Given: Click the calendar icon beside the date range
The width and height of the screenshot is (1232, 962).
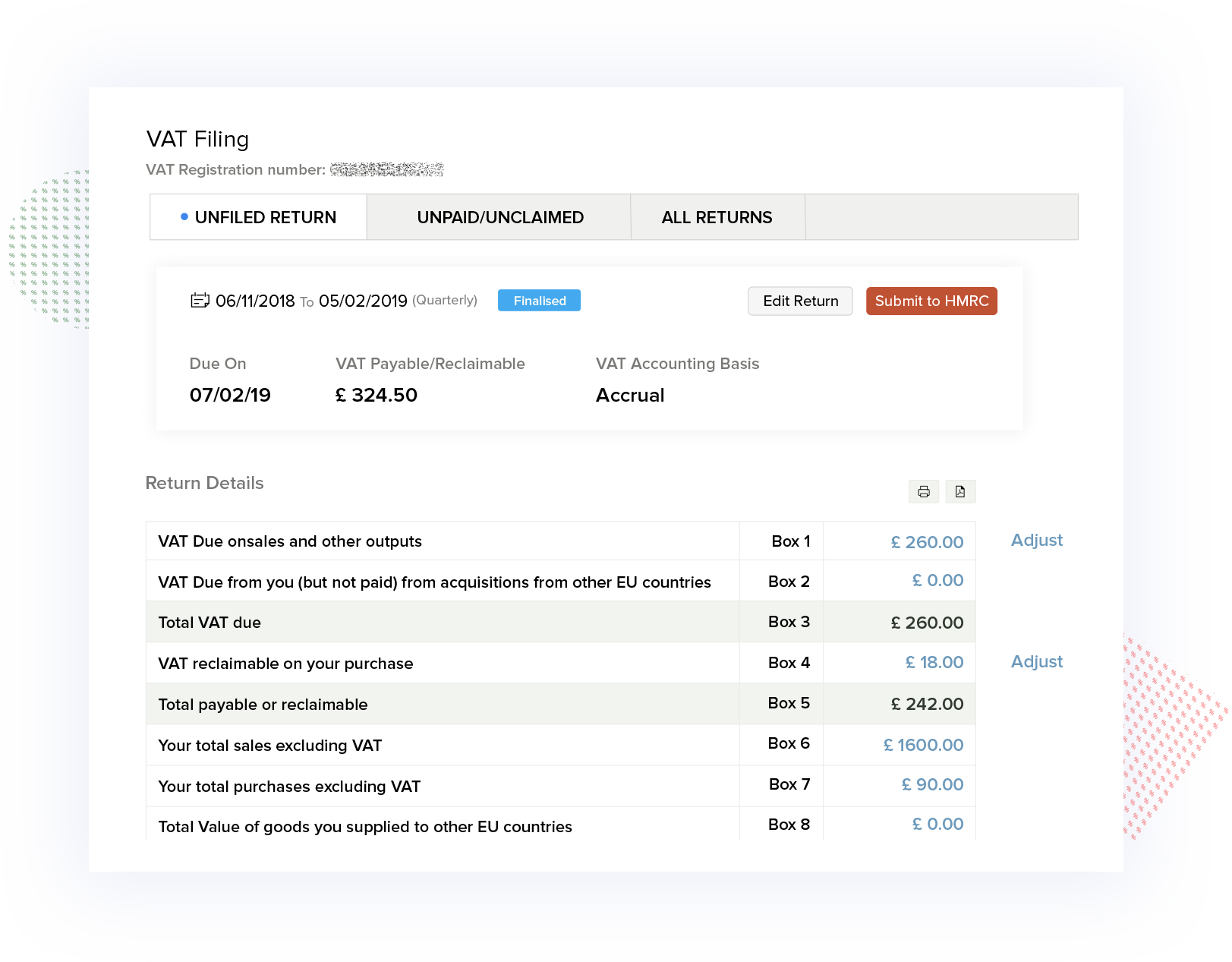Looking at the screenshot, I should 199,301.
